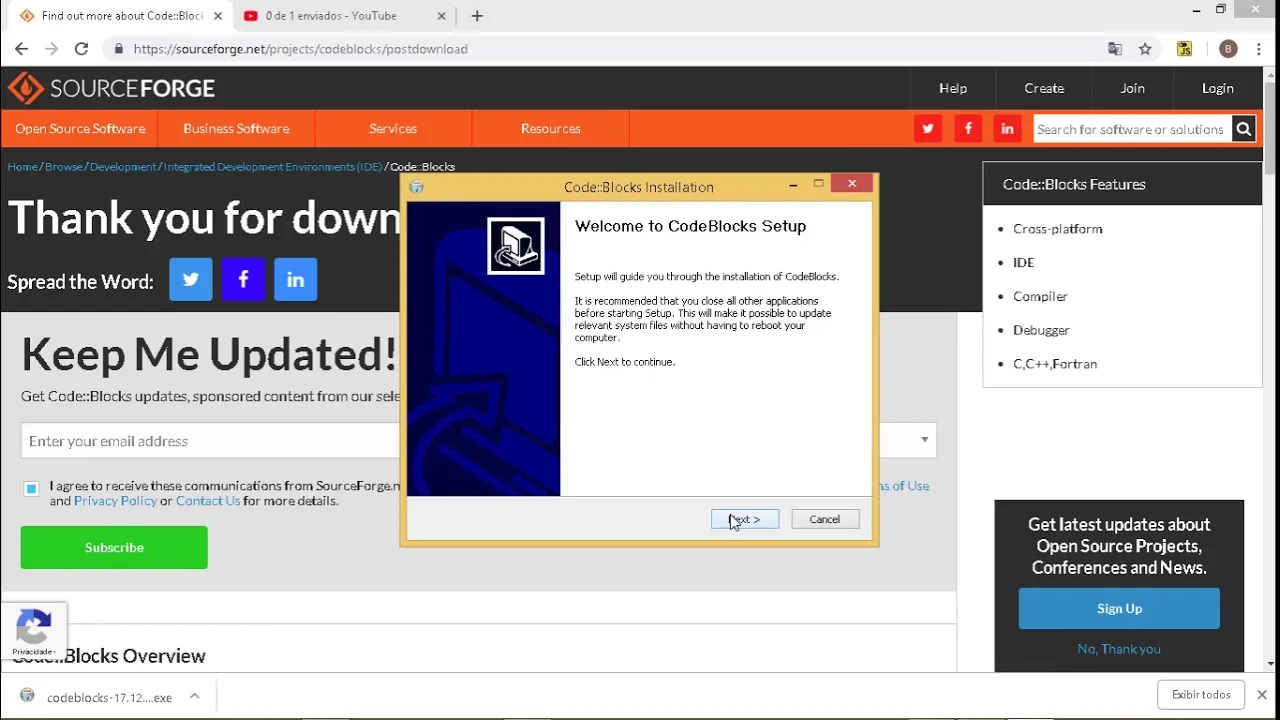Open the Open Source Software menu
This screenshot has height=720, width=1280.
pyautogui.click(x=80, y=129)
